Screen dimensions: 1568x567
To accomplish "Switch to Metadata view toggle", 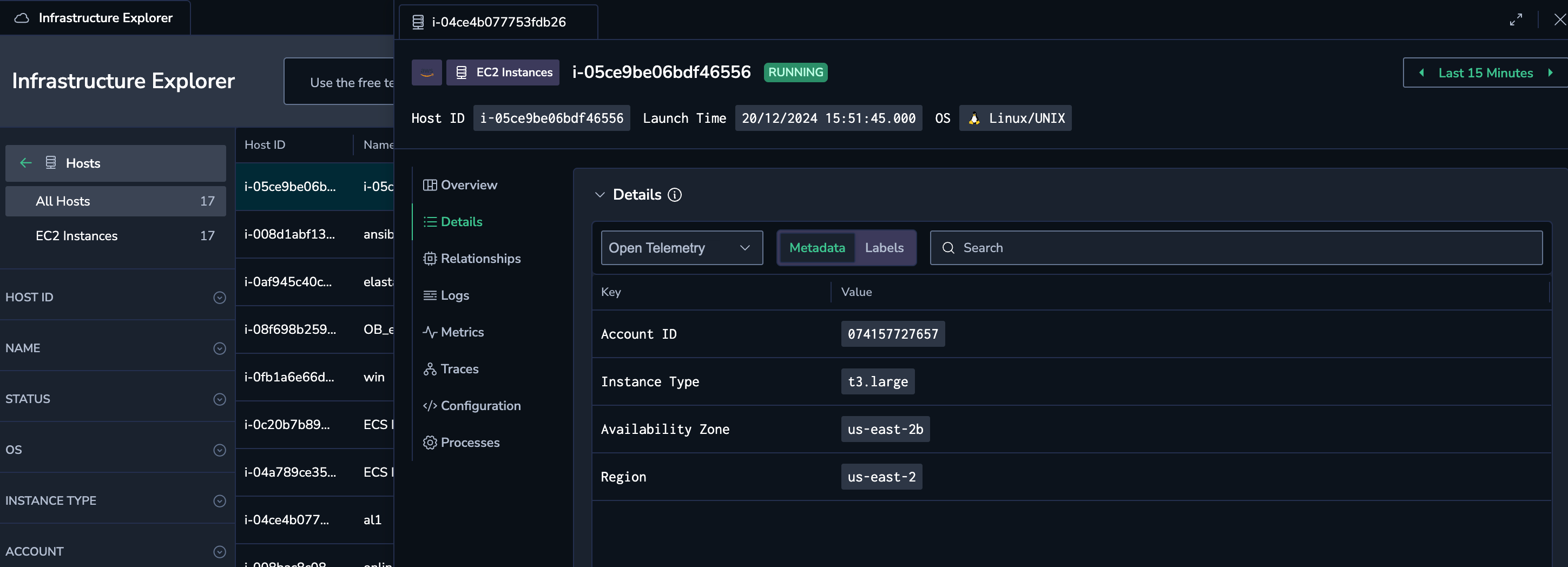I will point(817,248).
